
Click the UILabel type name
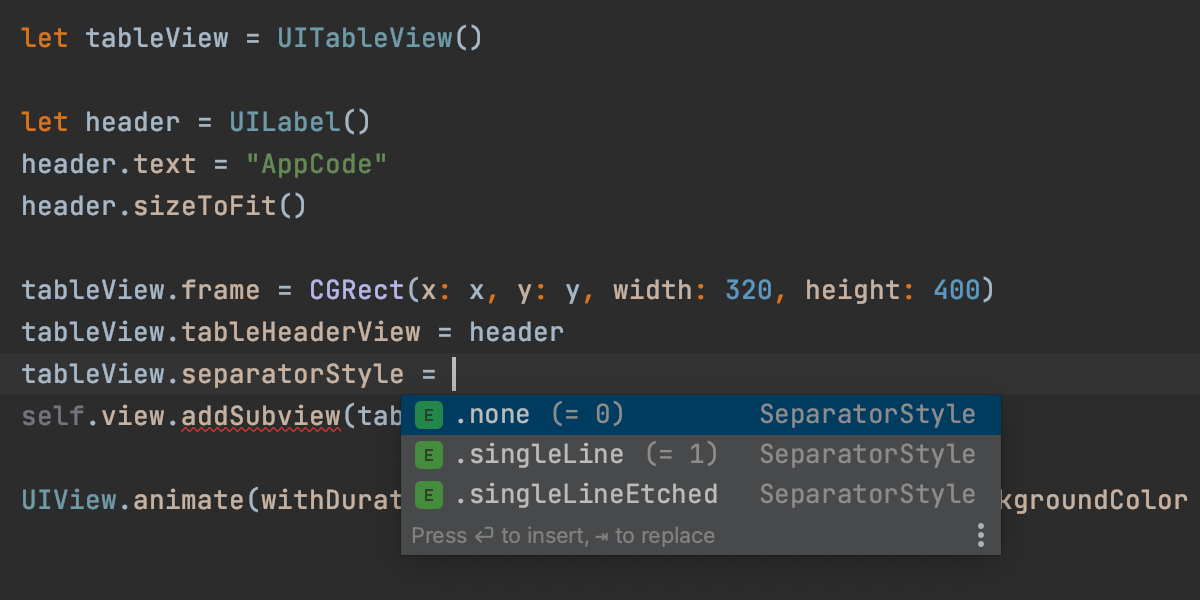285,123
